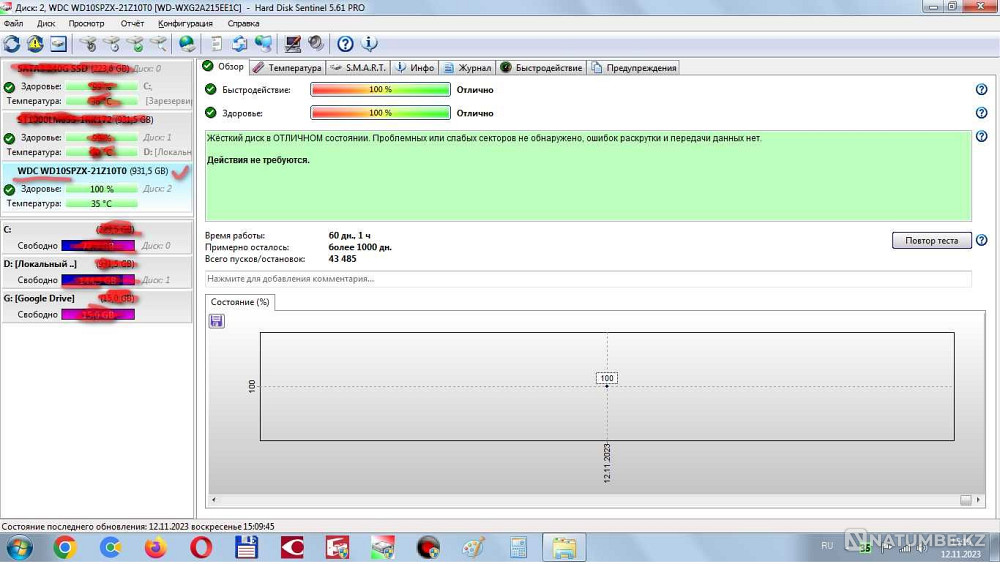The width and height of the screenshot is (1000, 564).
Task: Click the globe with disk icon
Action: tap(187, 43)
